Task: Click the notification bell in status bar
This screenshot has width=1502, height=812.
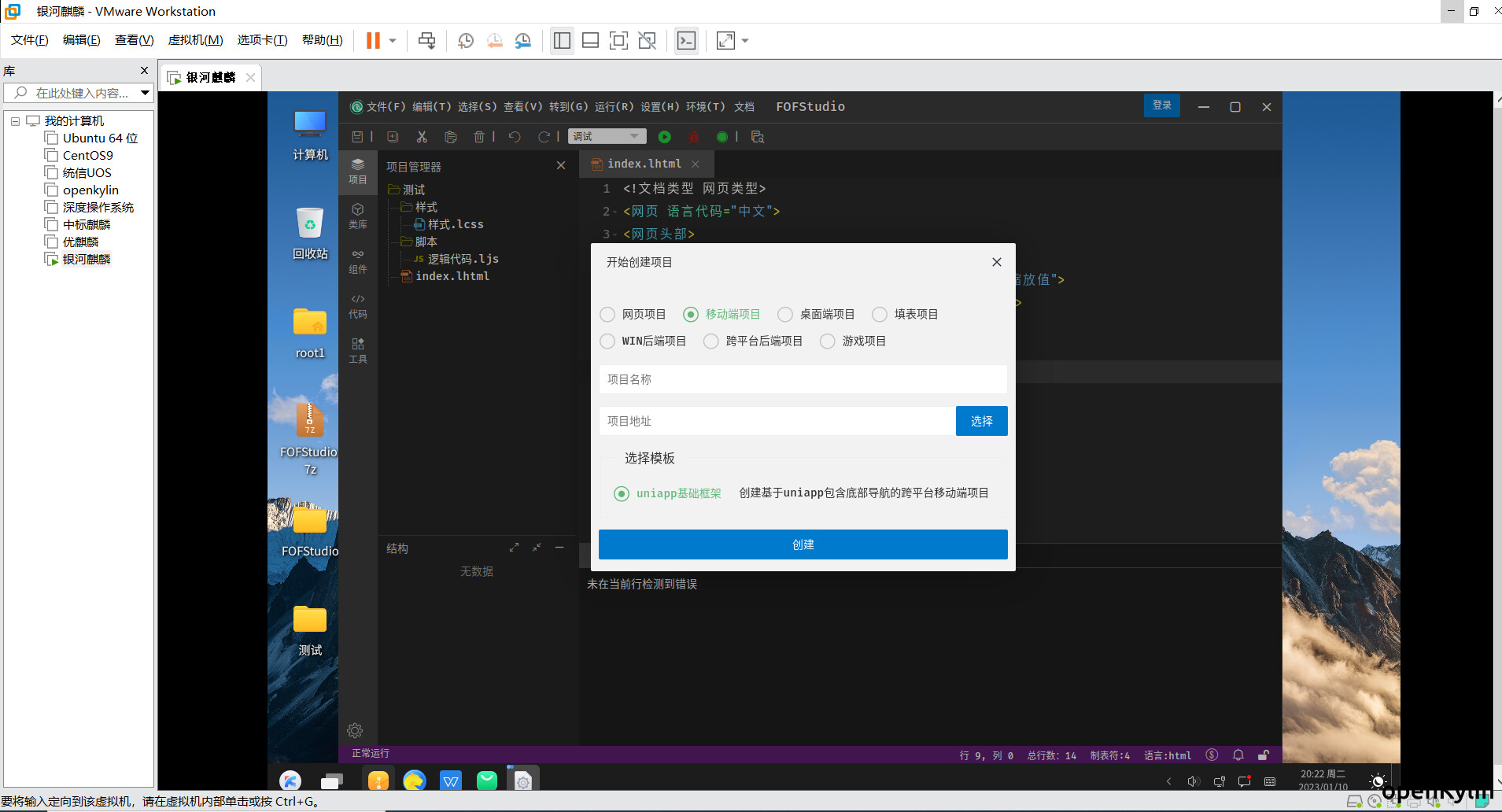Action: tap(1238, 755)
